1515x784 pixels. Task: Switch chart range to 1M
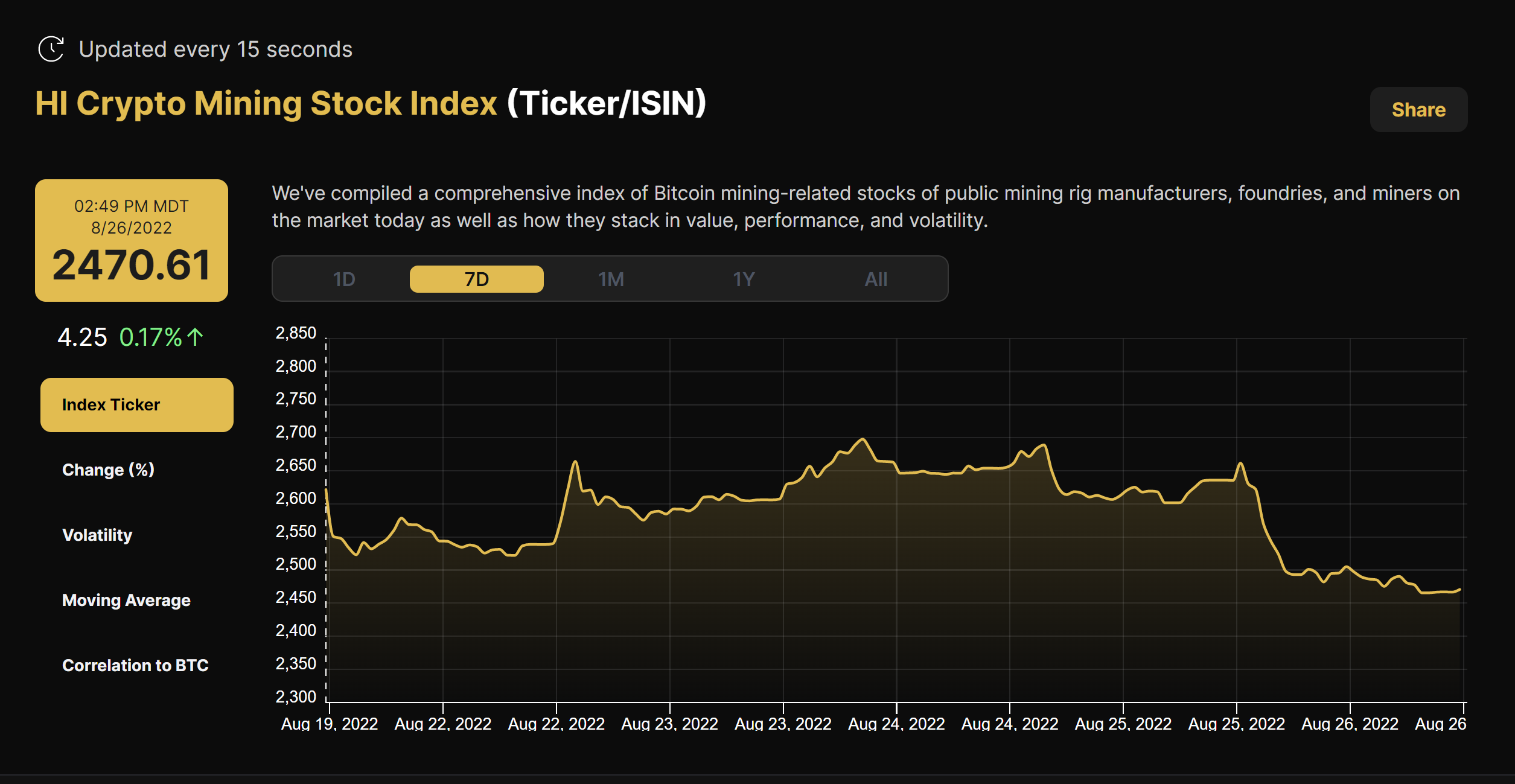click(611, 279)
